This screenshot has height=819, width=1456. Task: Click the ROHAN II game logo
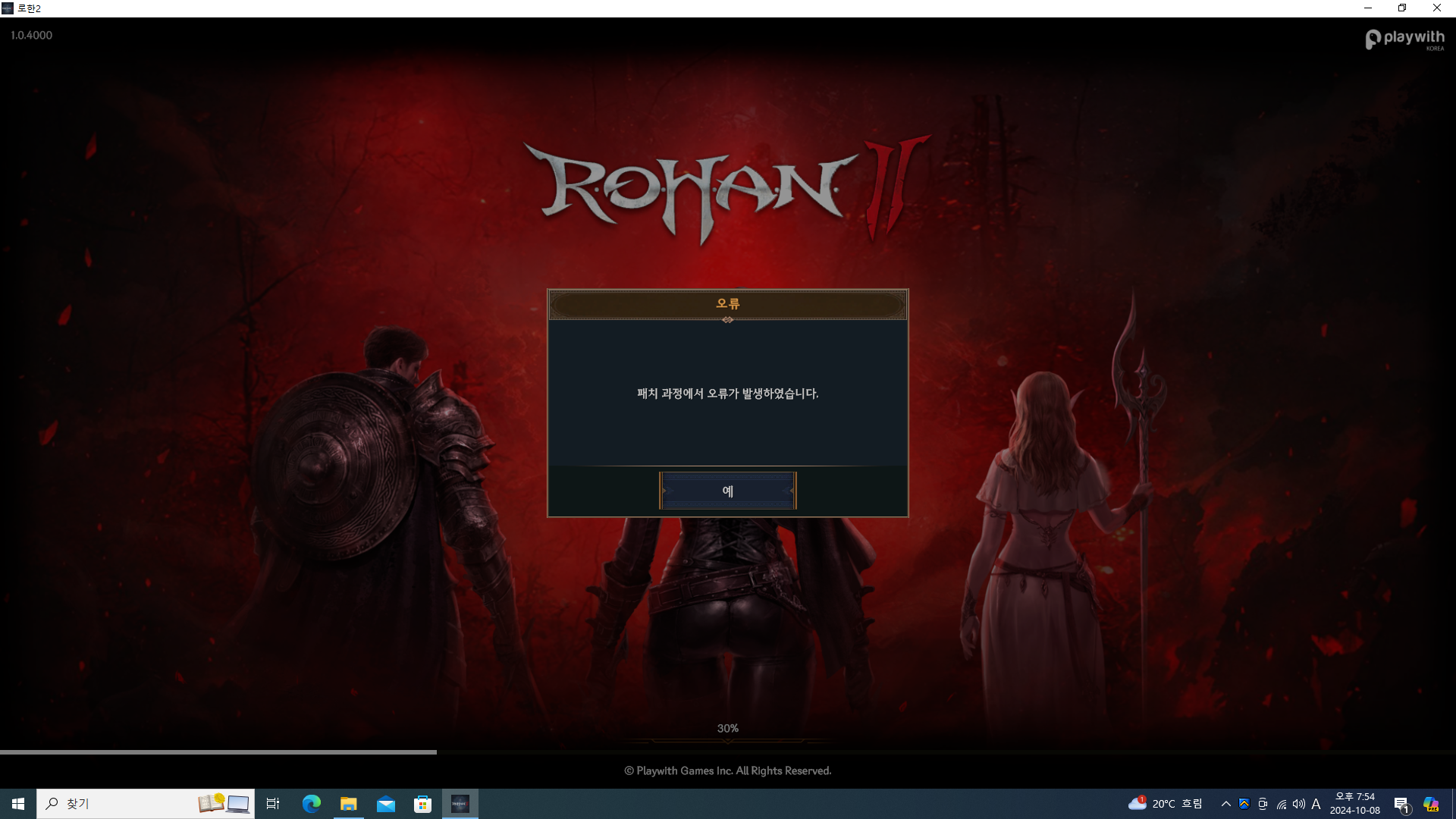(726, 190)
